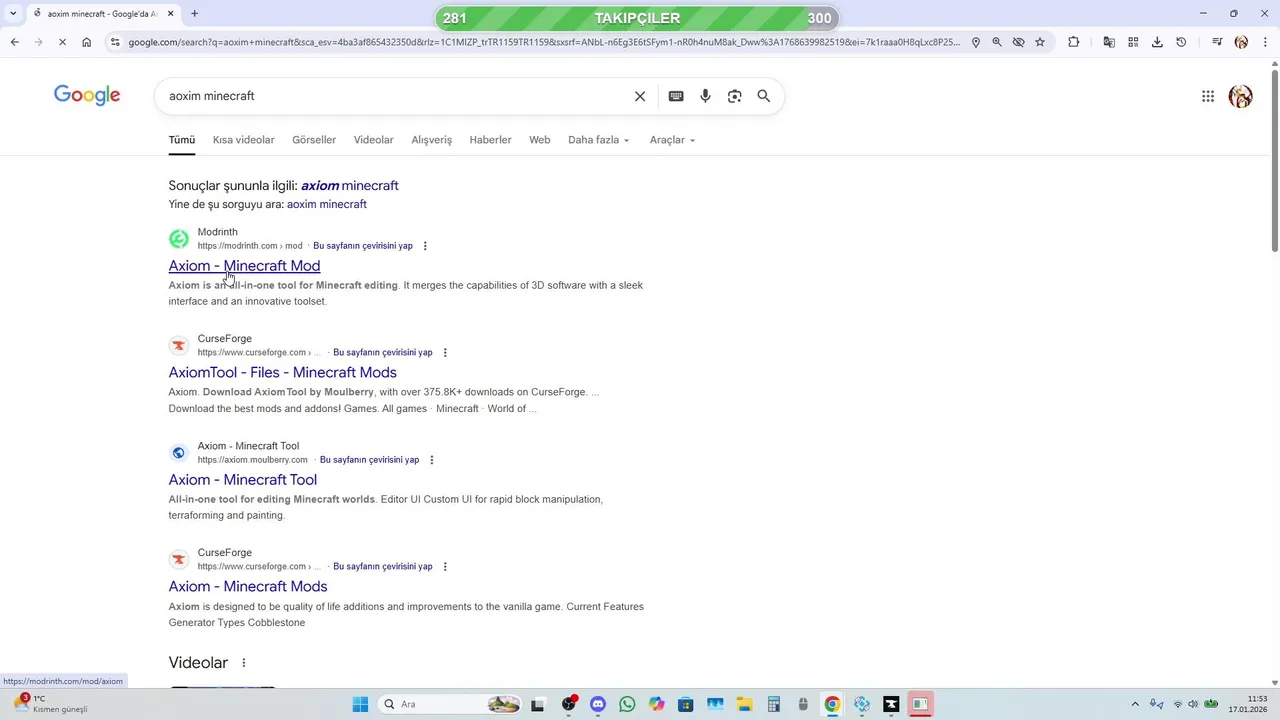
Task: Open File Explorer from the taskbar
Action: pos(744,704)
